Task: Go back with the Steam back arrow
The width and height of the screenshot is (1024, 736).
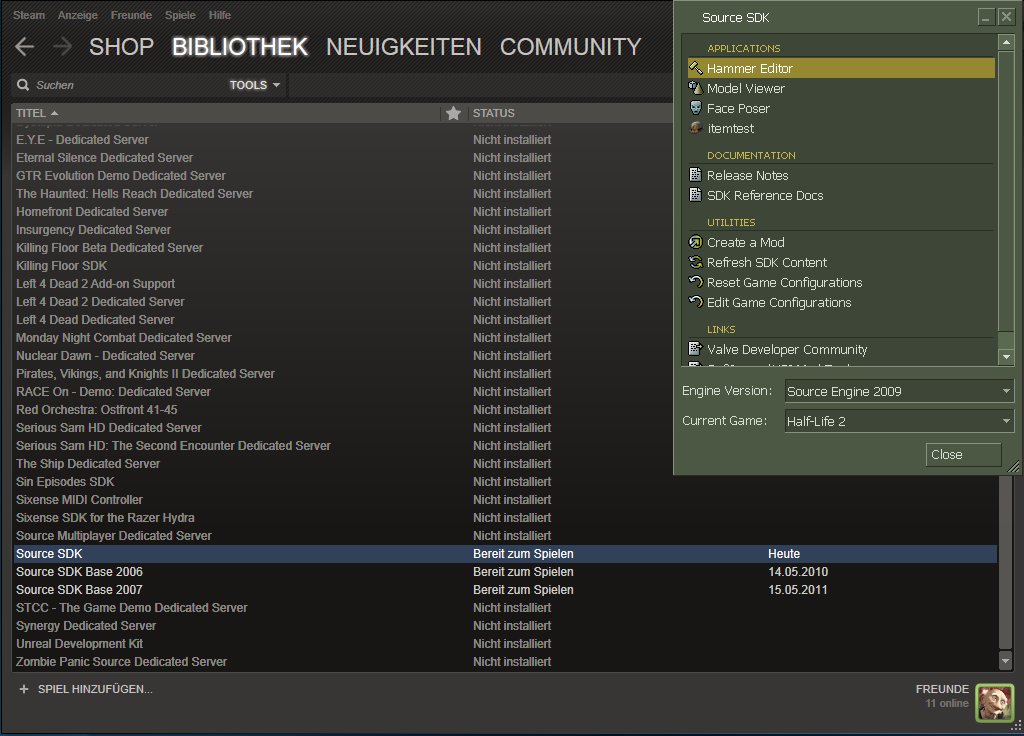Action: (25, 46)
